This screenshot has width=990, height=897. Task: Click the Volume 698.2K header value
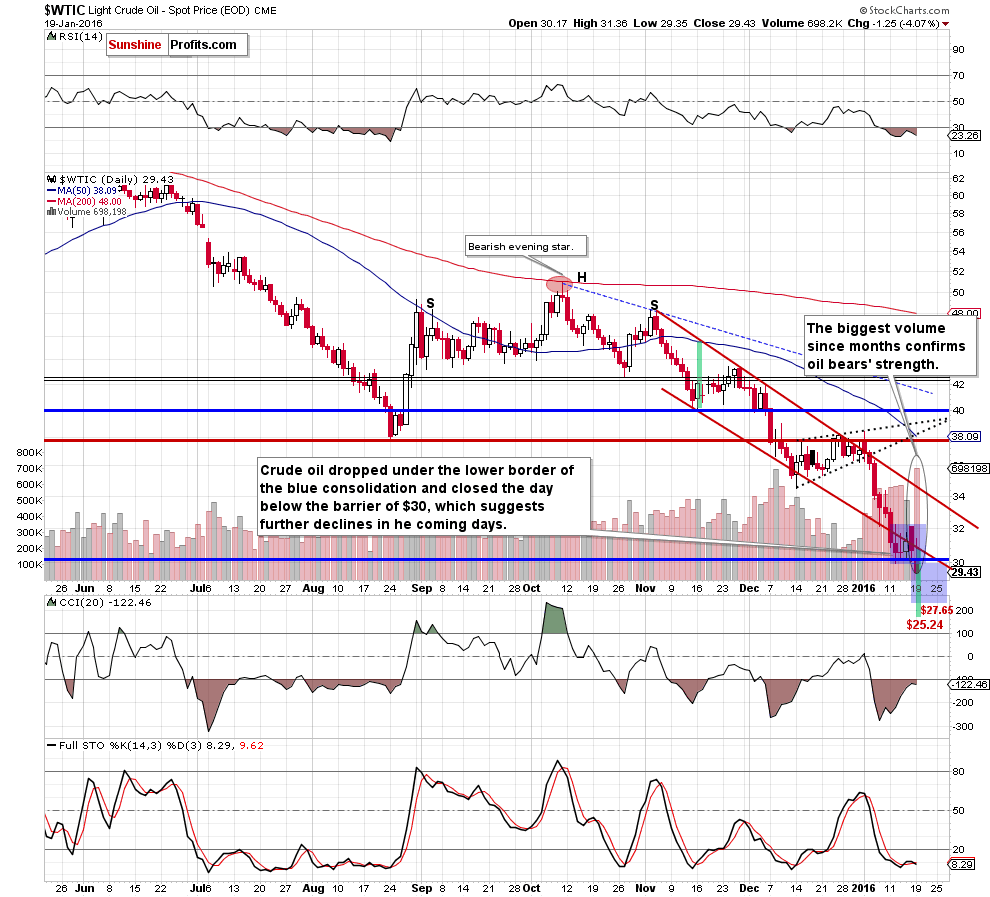[x=802, y=23]
